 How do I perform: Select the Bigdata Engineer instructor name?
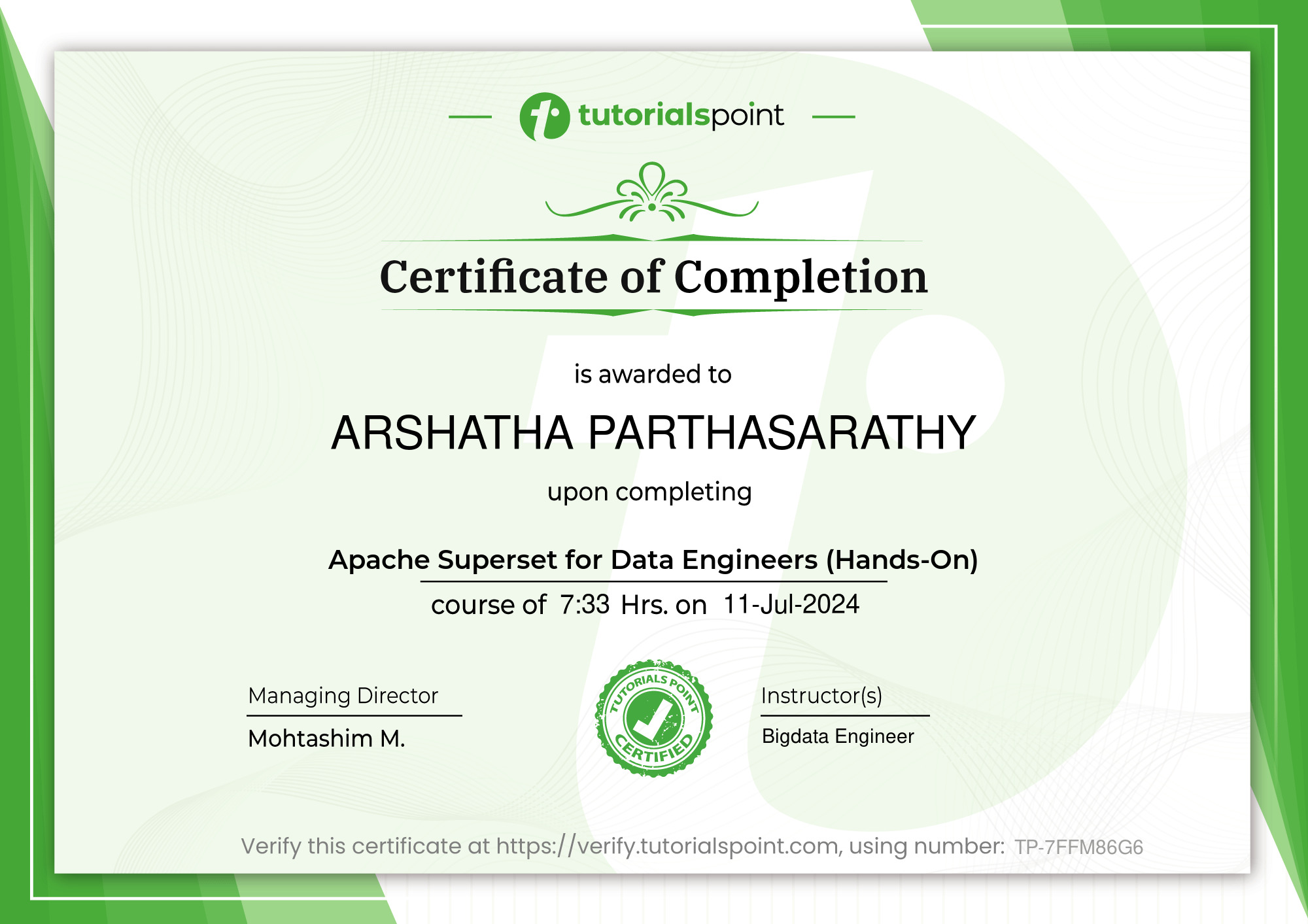coord(838,736)
